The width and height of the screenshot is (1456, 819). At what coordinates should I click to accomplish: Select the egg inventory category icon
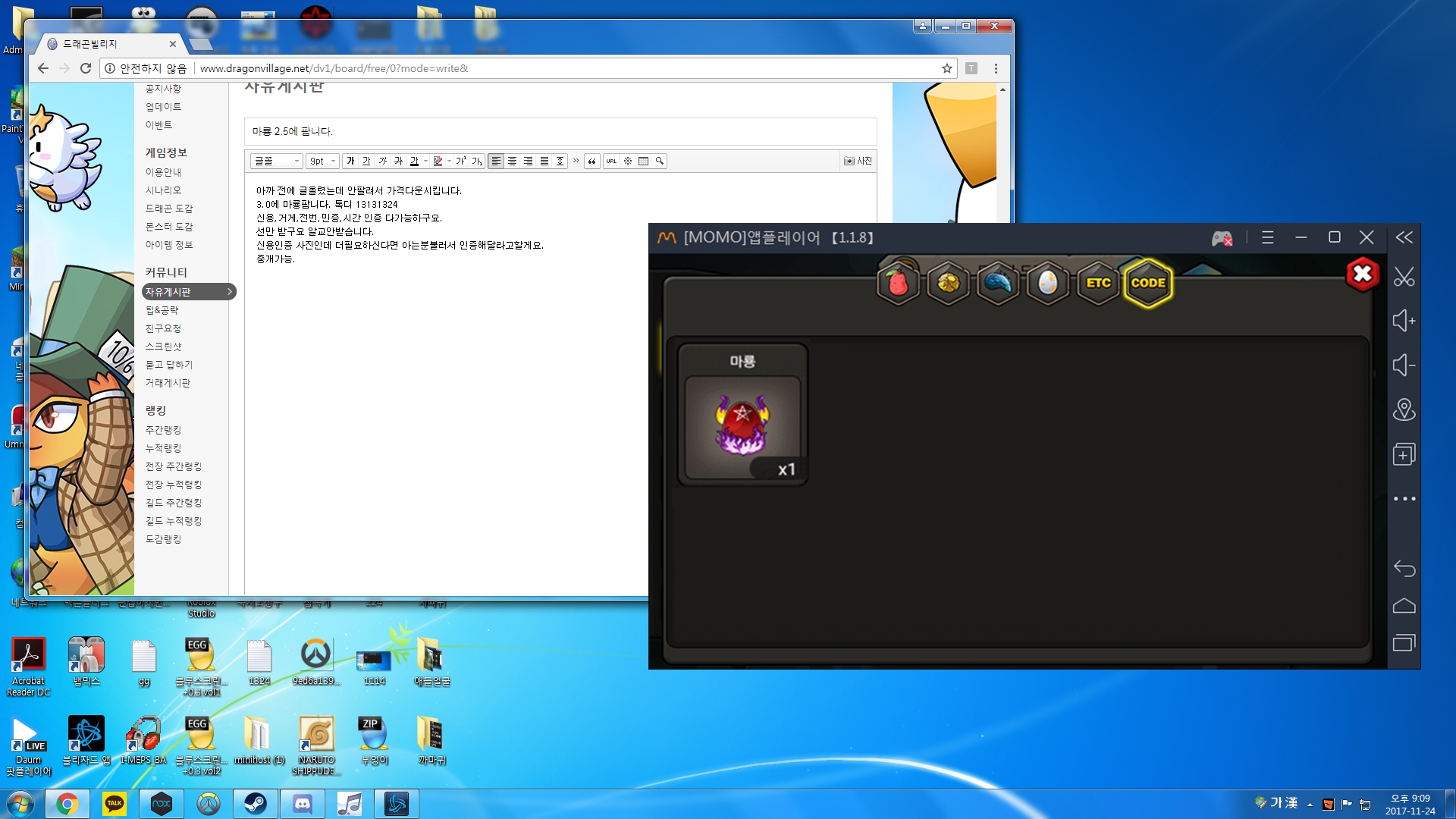pos(1047,283)
